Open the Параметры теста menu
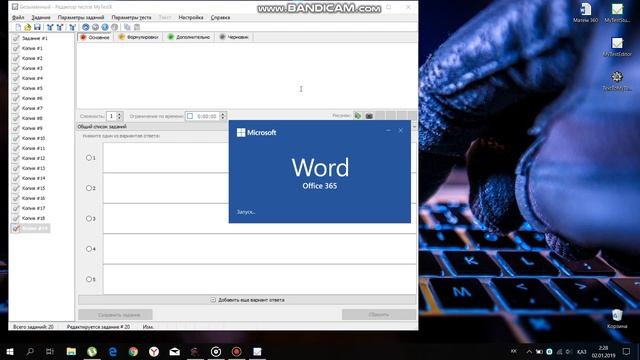Viewport: 640px width, 360px height. (x=131, y=18)
